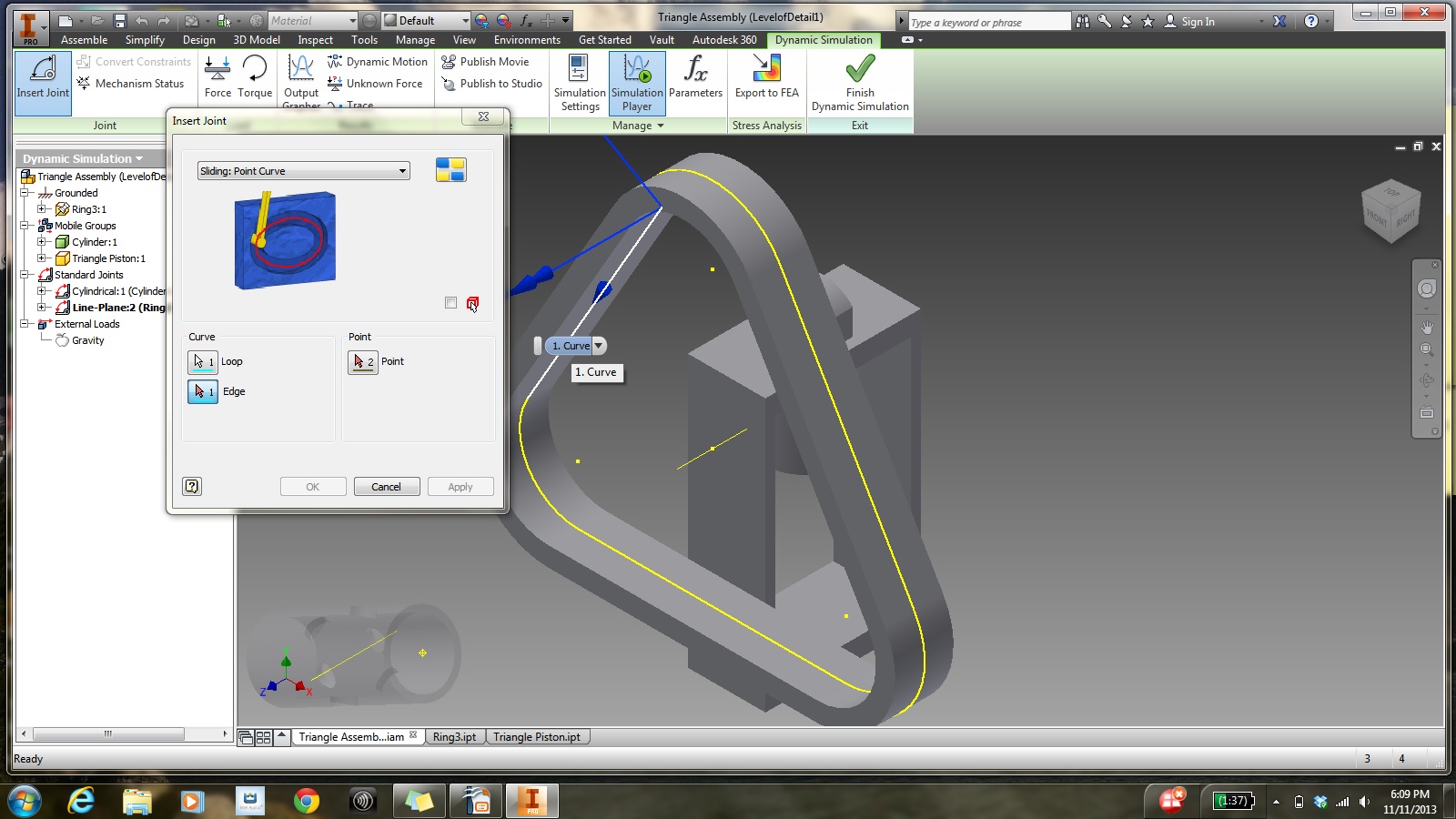Open the Sliding: Point Curve joint type dropdown
The width and height of the screenshot is (1456, 819).
[304, 171]
